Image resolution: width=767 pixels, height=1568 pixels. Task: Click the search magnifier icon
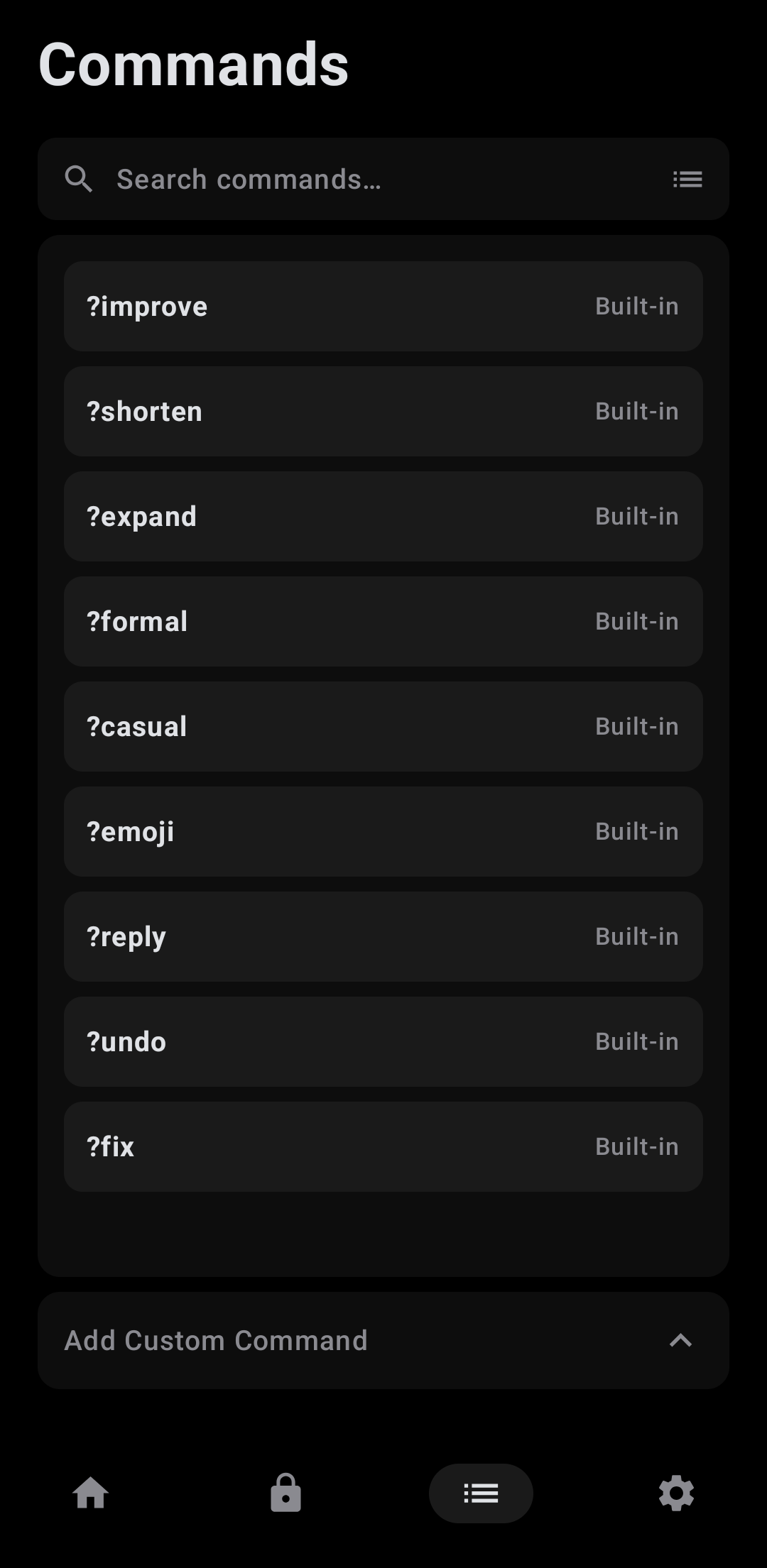80,179
